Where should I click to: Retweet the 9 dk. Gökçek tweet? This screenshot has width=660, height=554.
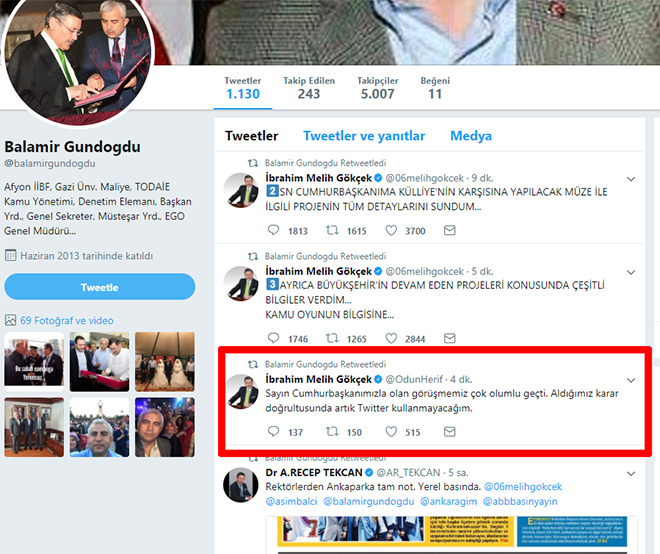pos(332,230)
